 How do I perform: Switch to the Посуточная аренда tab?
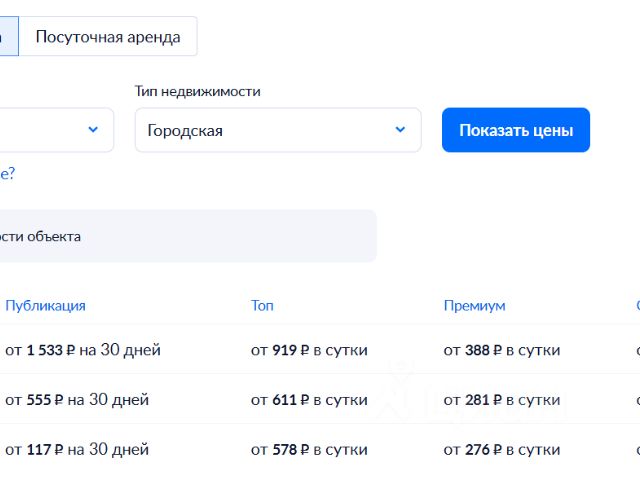(108, 37)
